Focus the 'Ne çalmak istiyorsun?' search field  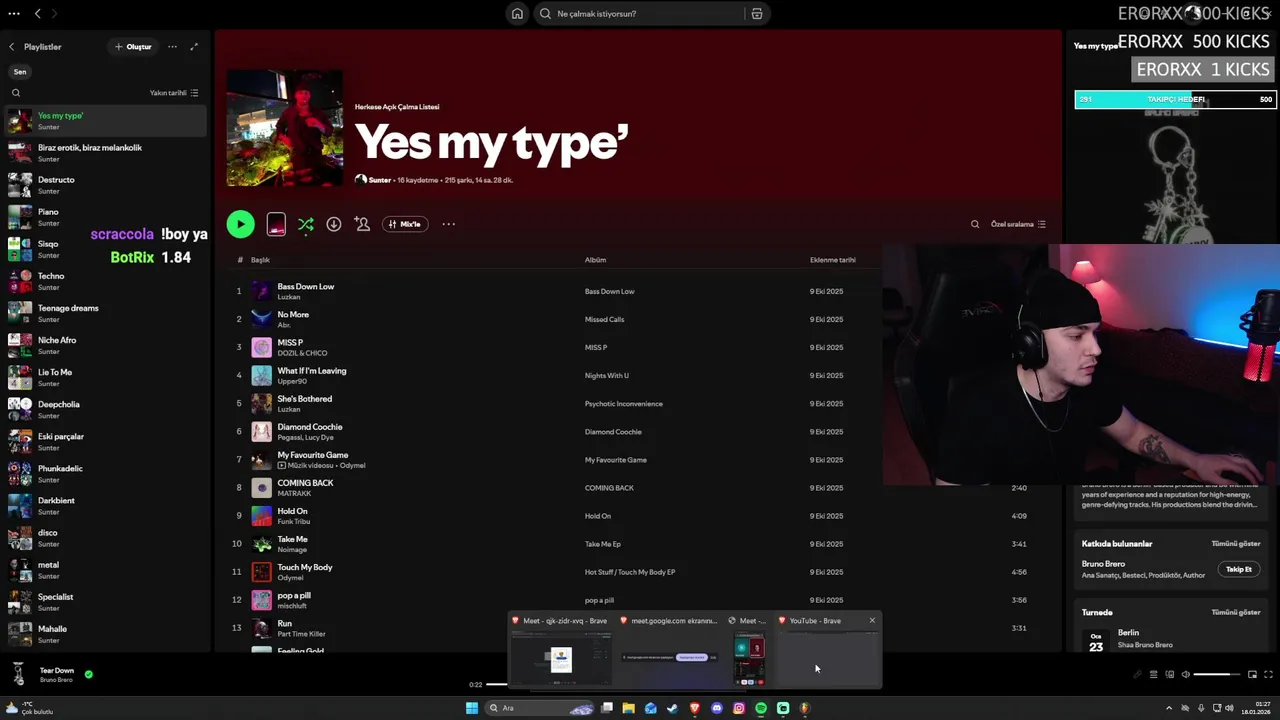[640, 14]
